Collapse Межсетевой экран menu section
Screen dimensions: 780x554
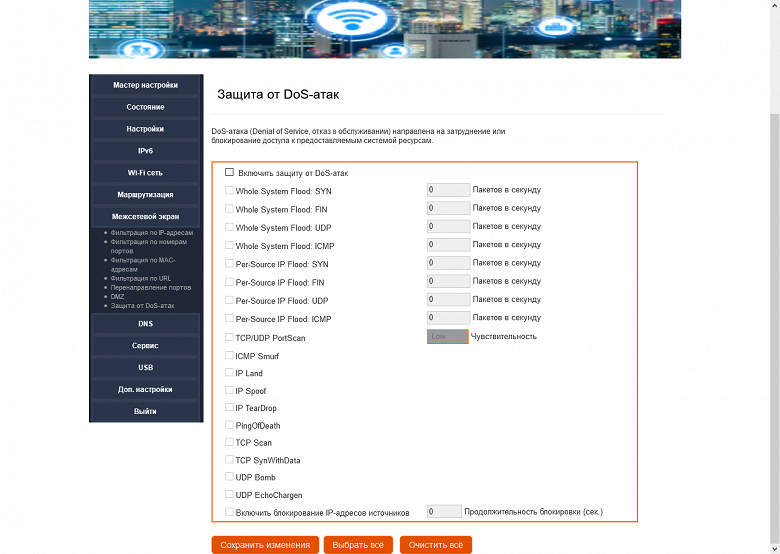point(145,216)
